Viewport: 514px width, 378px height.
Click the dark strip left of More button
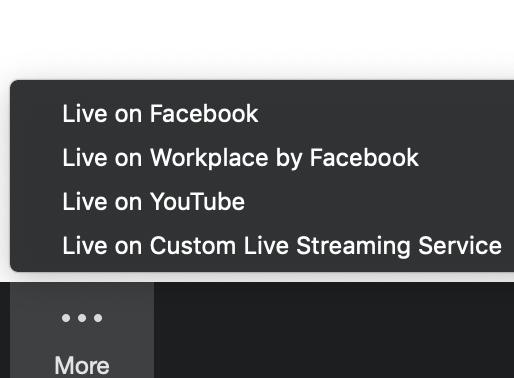point(5,330)
